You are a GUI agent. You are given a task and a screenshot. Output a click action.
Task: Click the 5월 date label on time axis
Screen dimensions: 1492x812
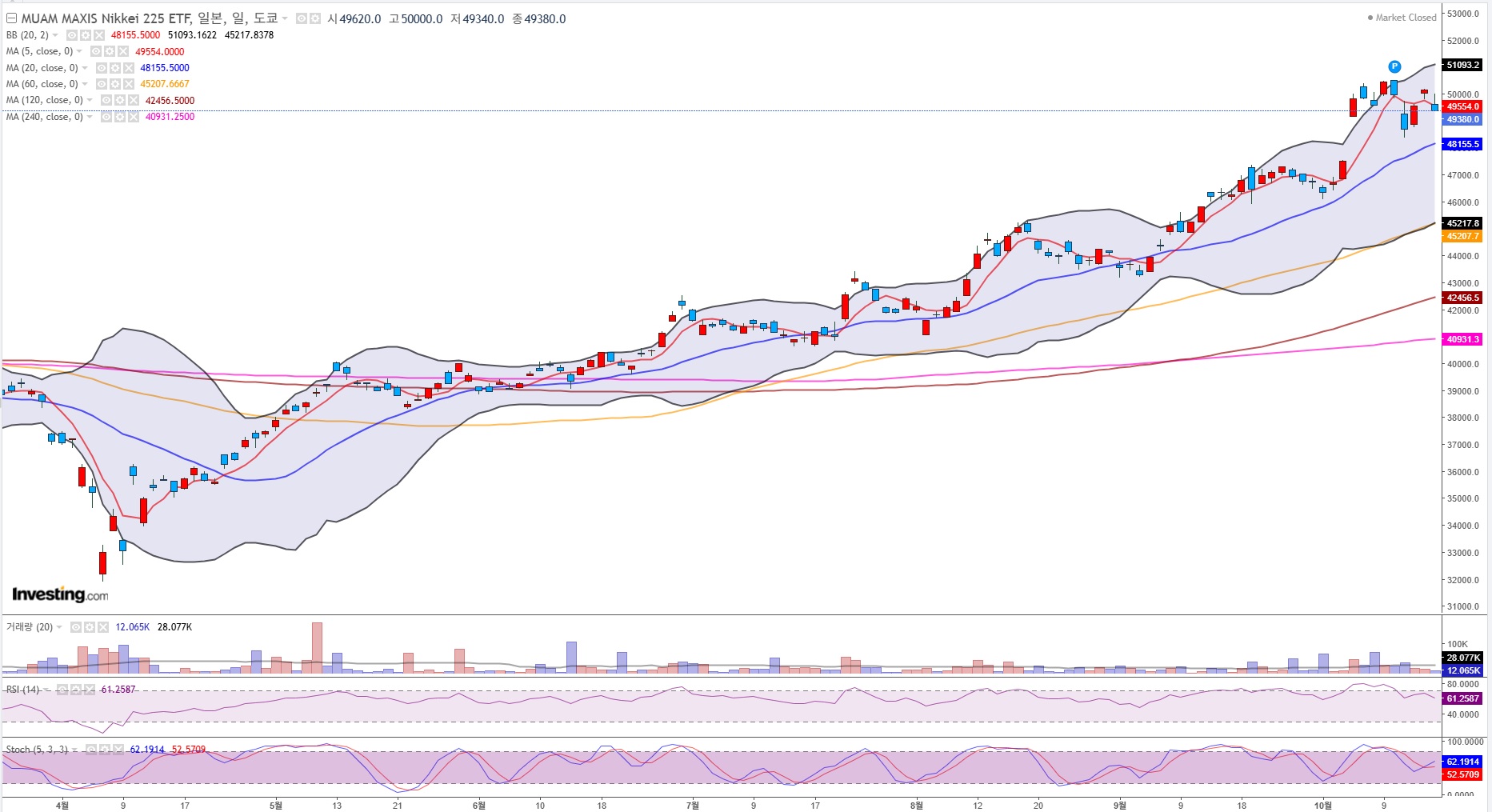click(x=276, y=805)
